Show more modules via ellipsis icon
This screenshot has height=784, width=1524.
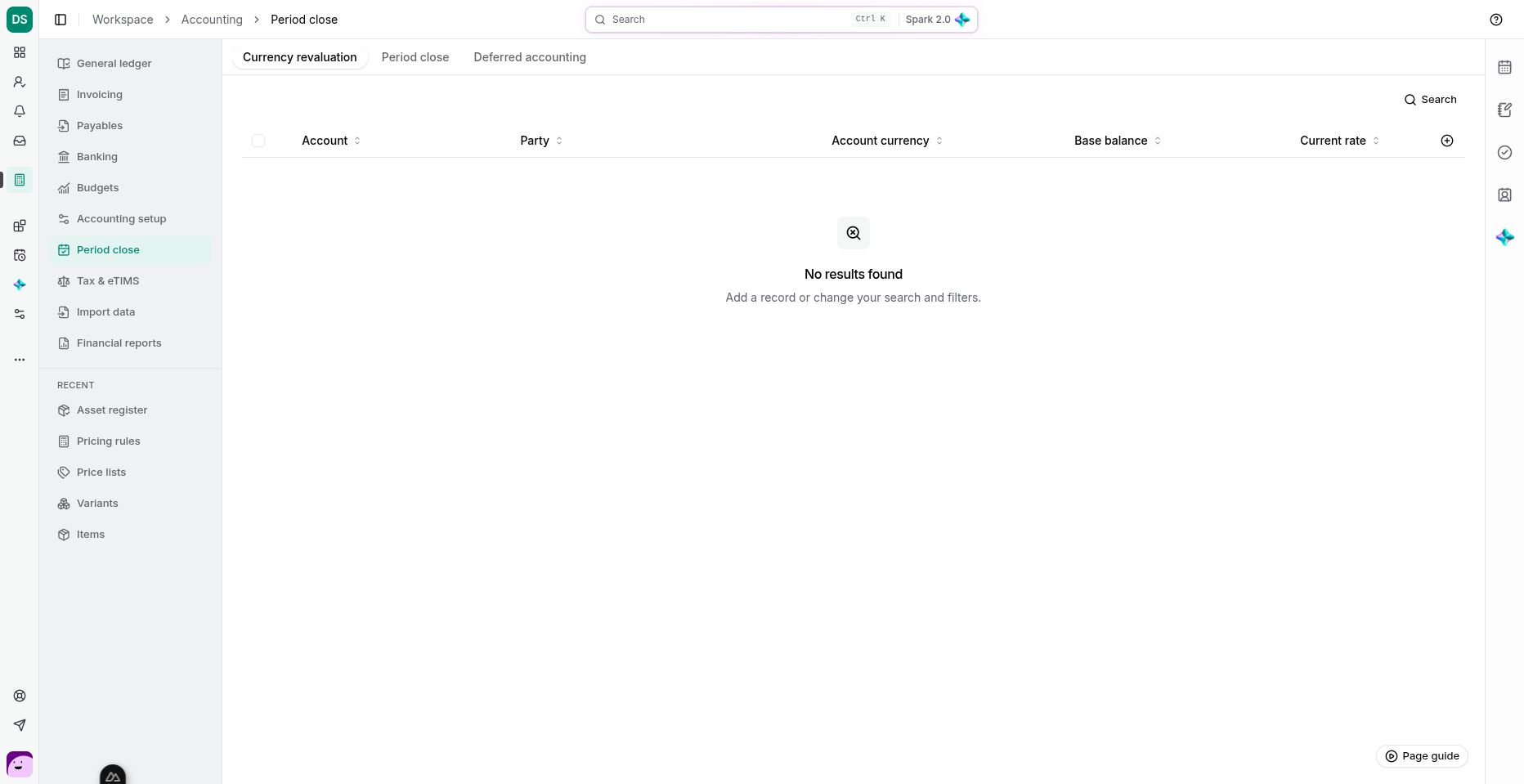20,360
